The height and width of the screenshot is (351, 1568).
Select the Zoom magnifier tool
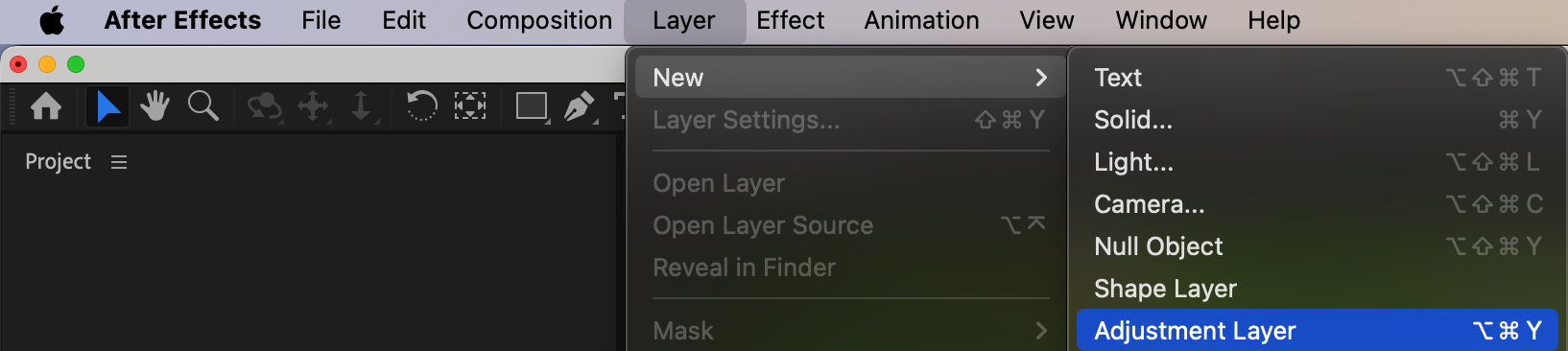tap(202, 105)
